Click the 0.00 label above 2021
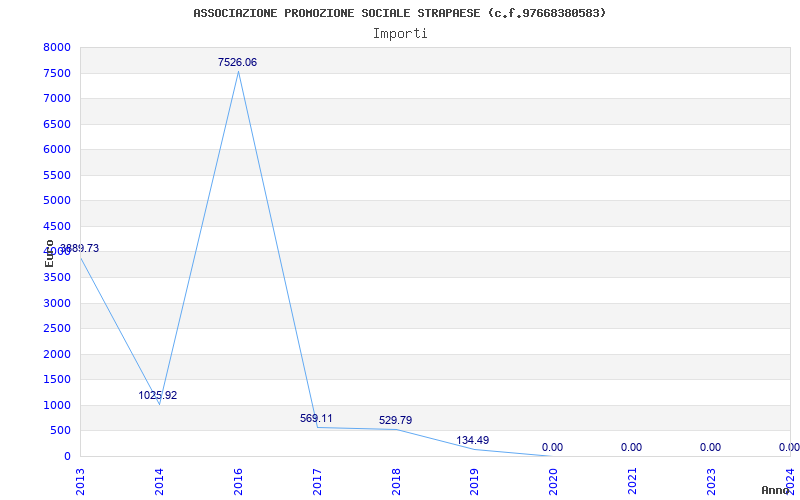 (x=631, y=447)
